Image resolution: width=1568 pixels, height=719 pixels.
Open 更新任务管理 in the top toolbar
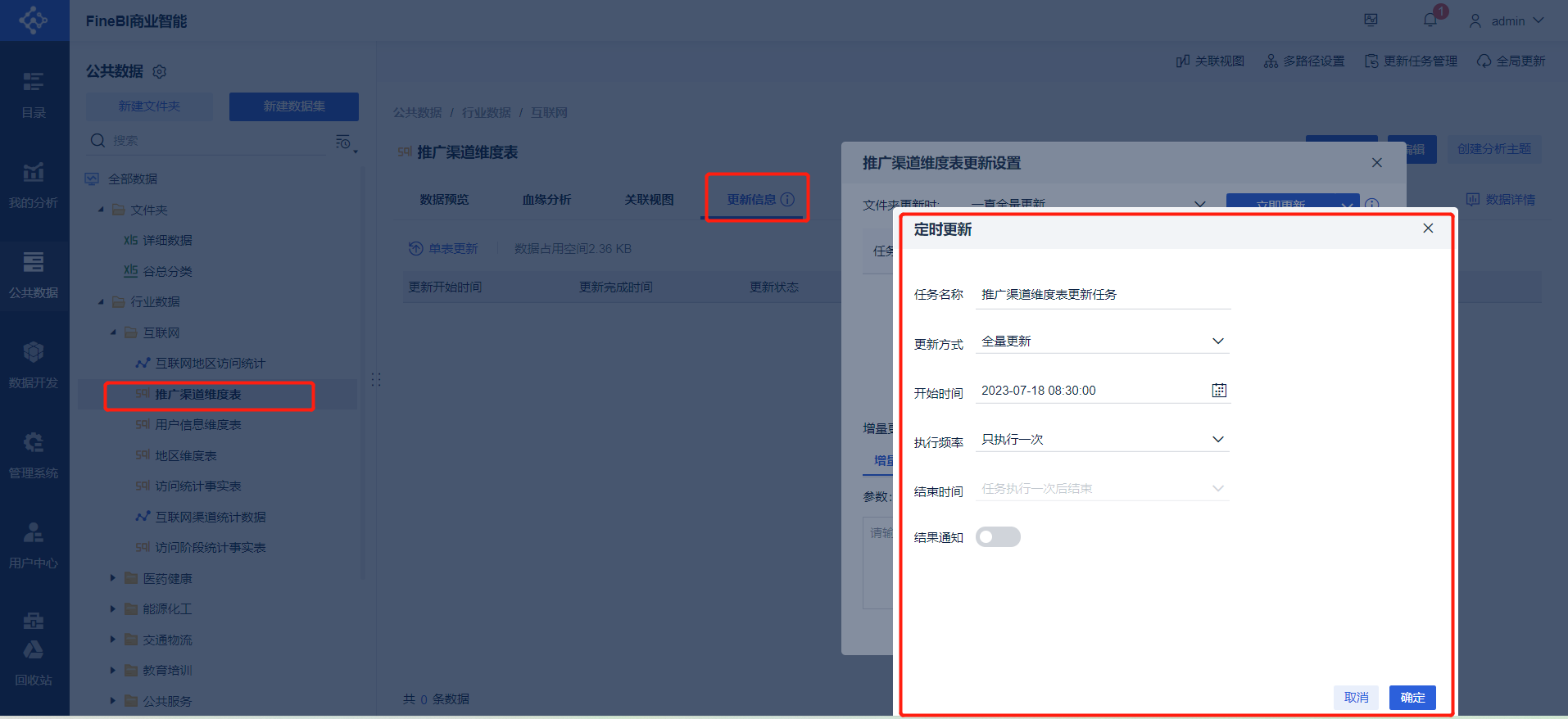(x=1411, y=61)
